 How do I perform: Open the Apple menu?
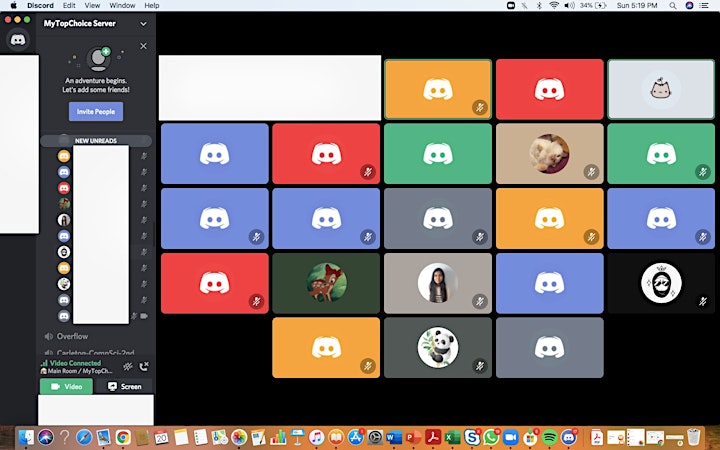pos(13,6)
